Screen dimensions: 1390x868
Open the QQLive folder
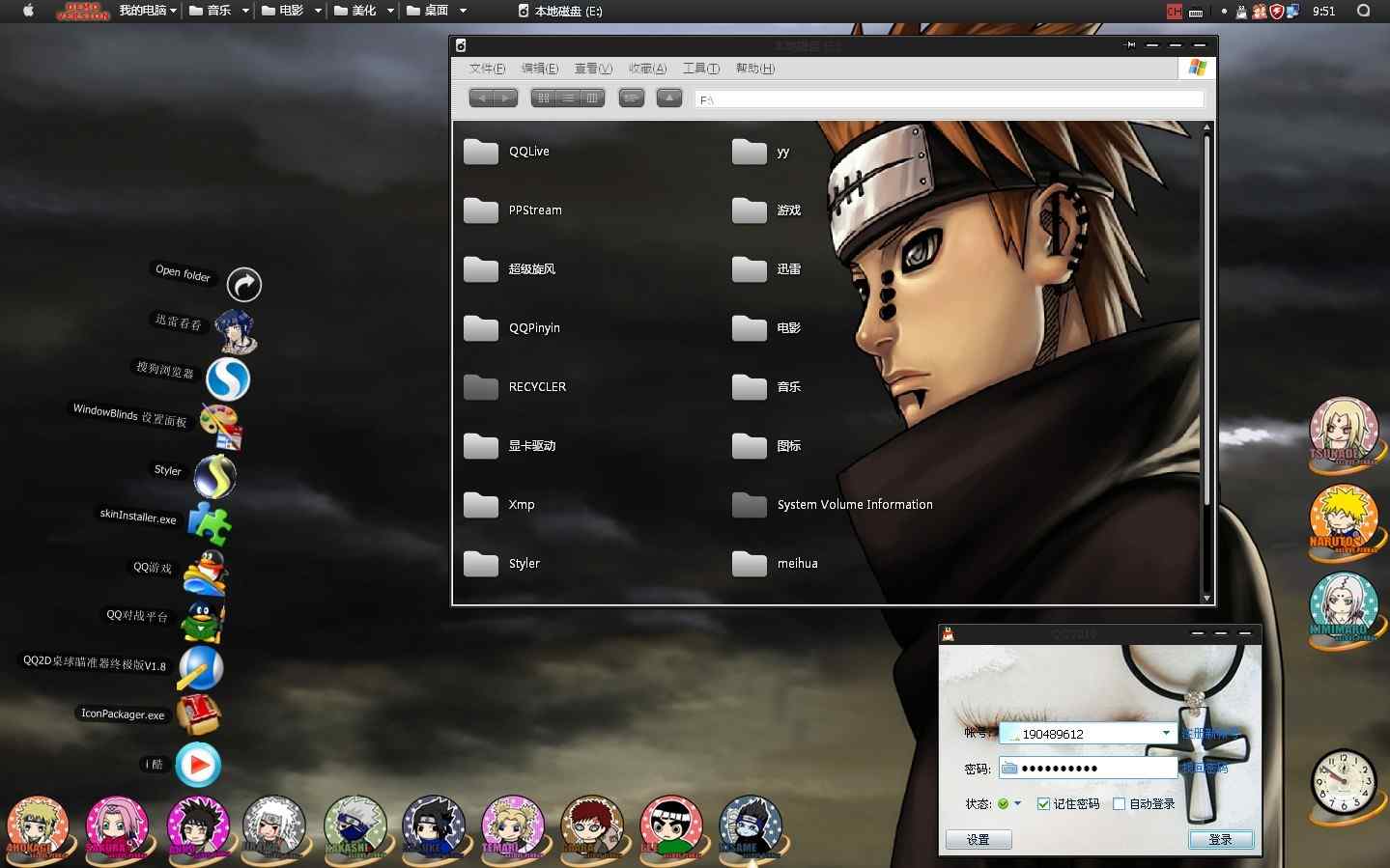click(x=506, y=152)
